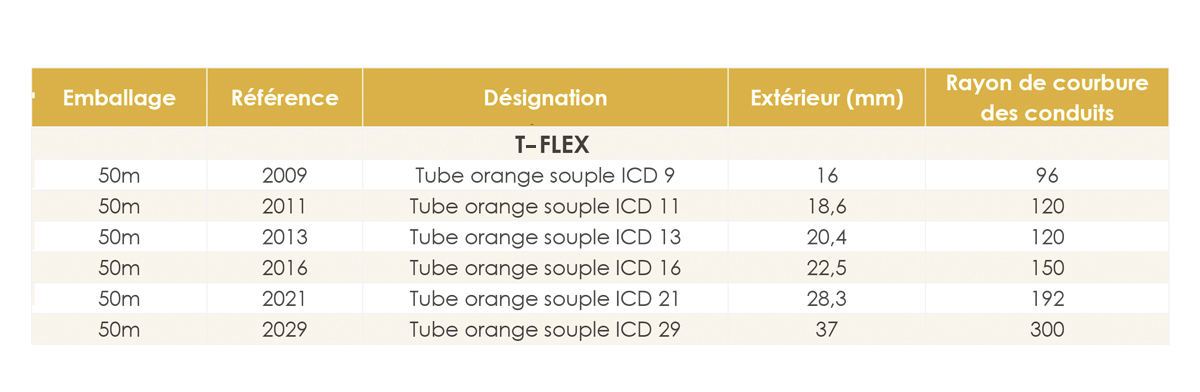The image size is (1200, 392).
Task: Click the 18,6 exterior diameter cell
Action: 827,207
